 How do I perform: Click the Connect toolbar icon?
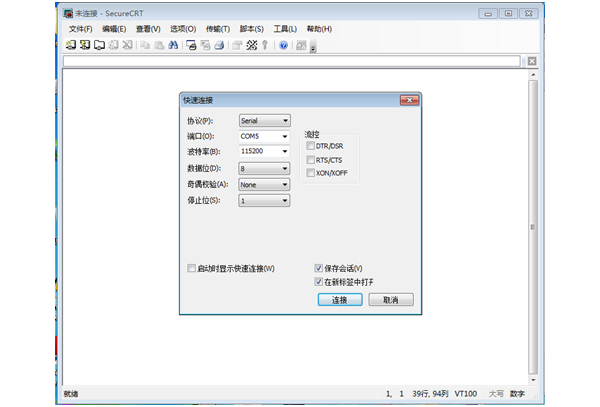point(70,46)
